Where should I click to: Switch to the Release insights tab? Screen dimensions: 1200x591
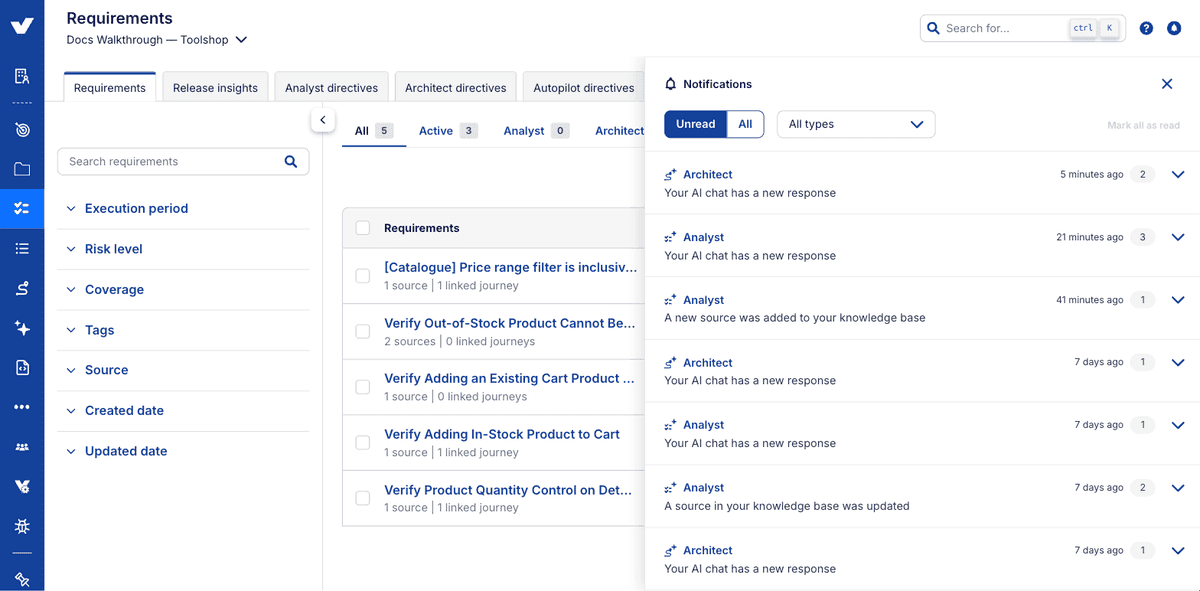click(215, 88)
